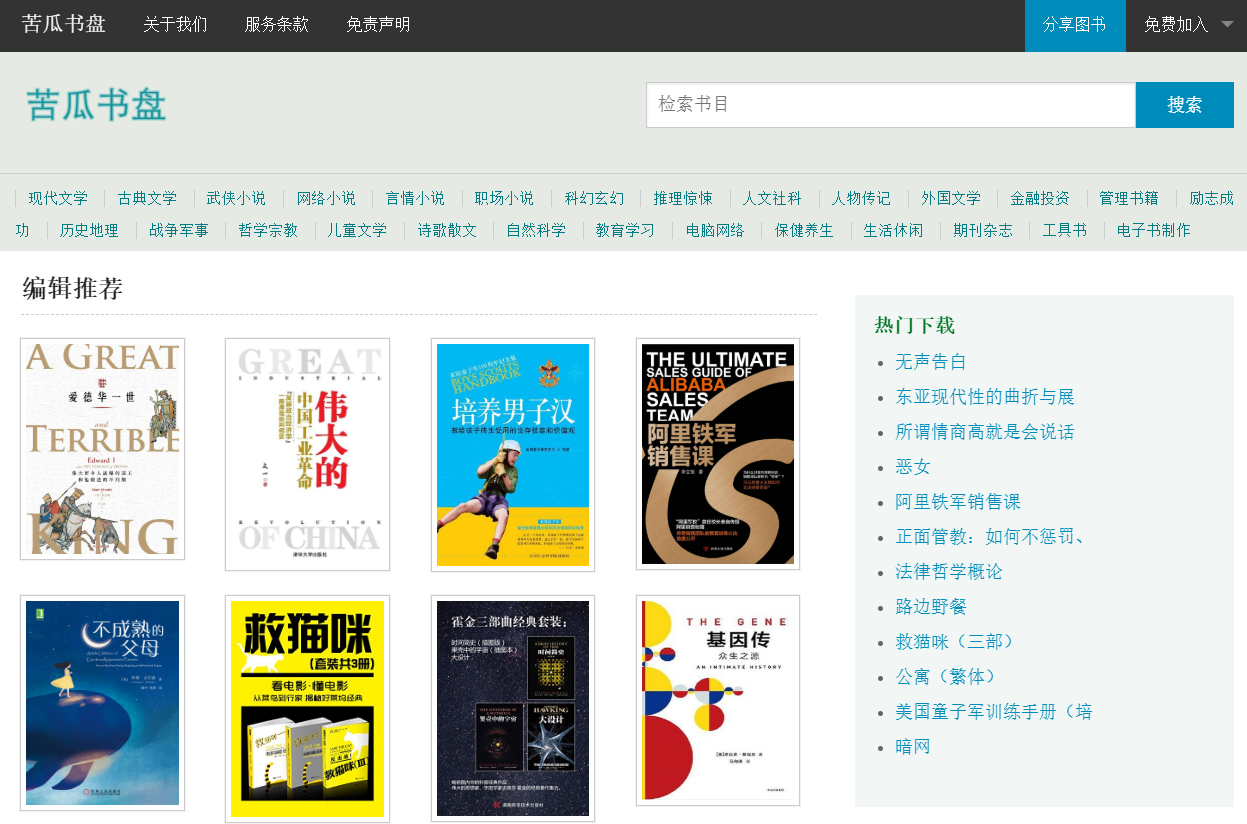The height and width of the screenshot is (824, 1247).
Task: Focus the 检索书目 search field
Action: [891, 105]
